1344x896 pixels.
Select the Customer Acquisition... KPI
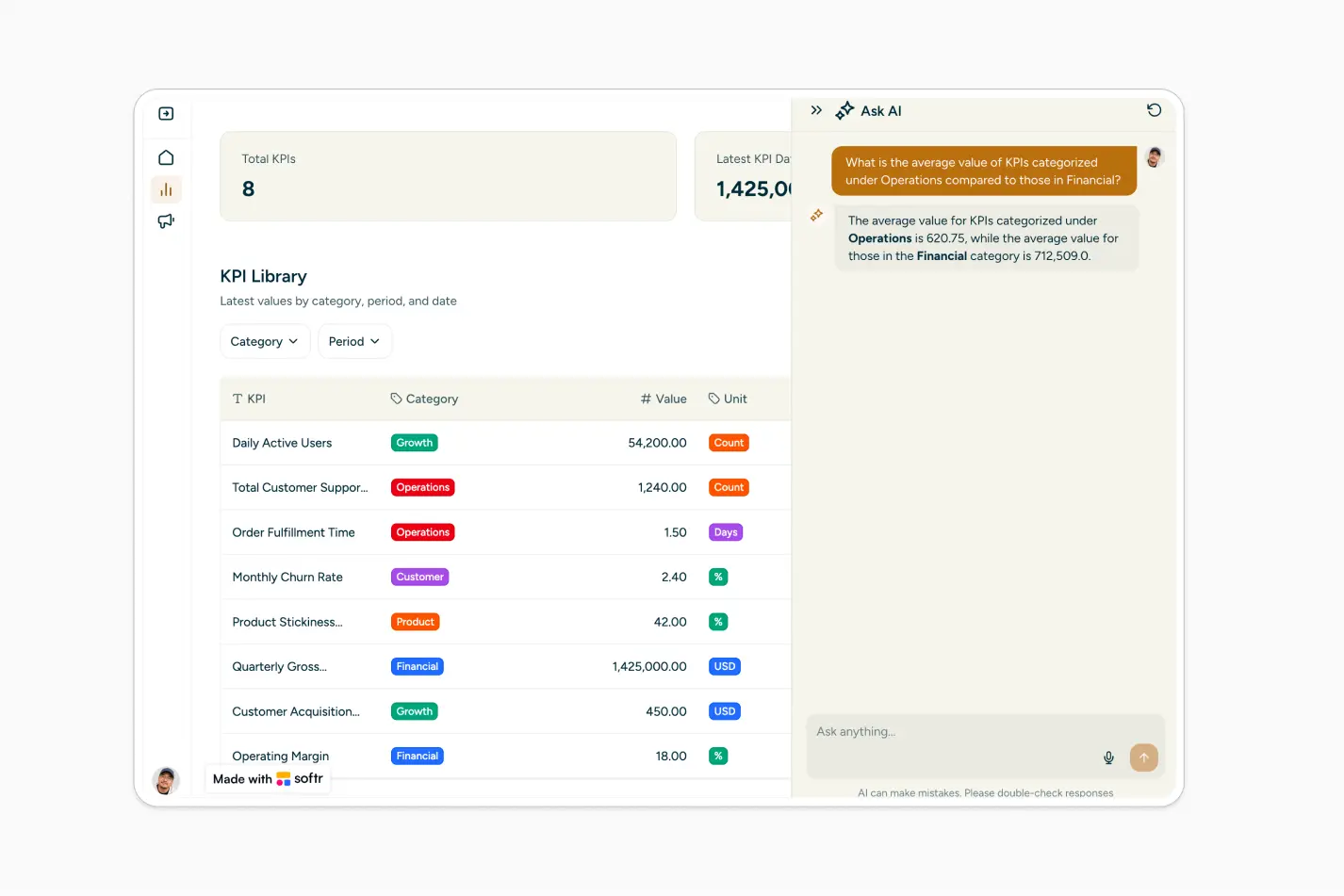[x=296, y=711]
